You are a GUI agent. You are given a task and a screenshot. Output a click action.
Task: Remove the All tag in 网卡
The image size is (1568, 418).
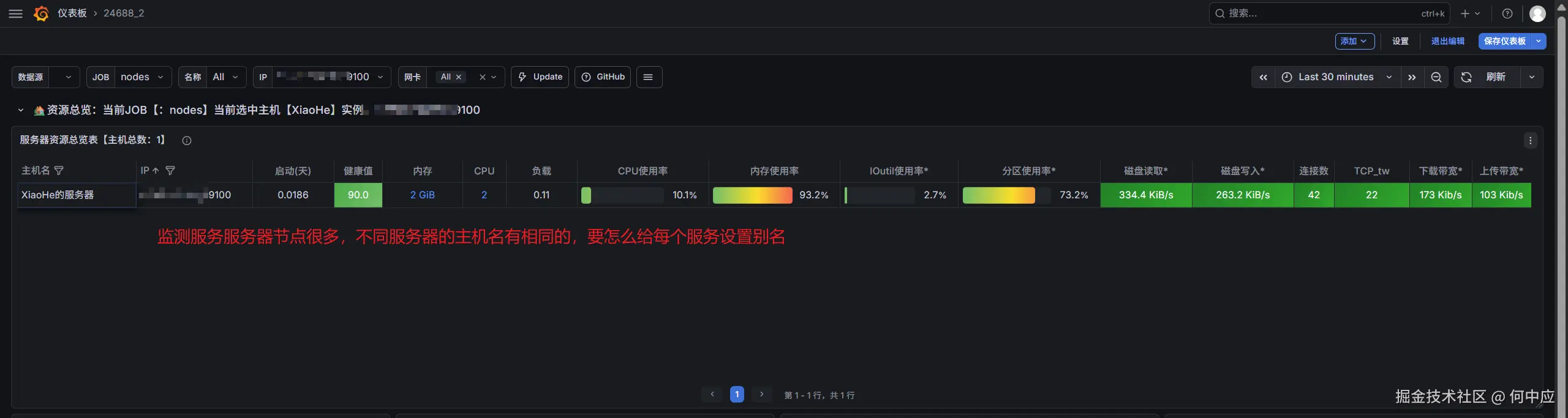(x=458, y=77)
